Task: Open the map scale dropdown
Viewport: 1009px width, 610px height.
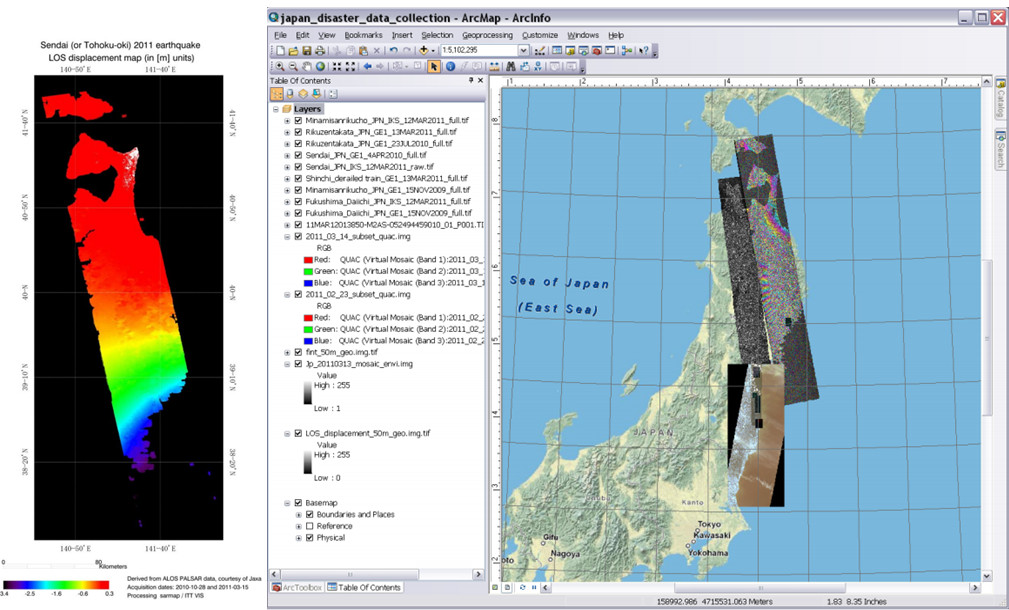Action: click(x=523, y=50)
